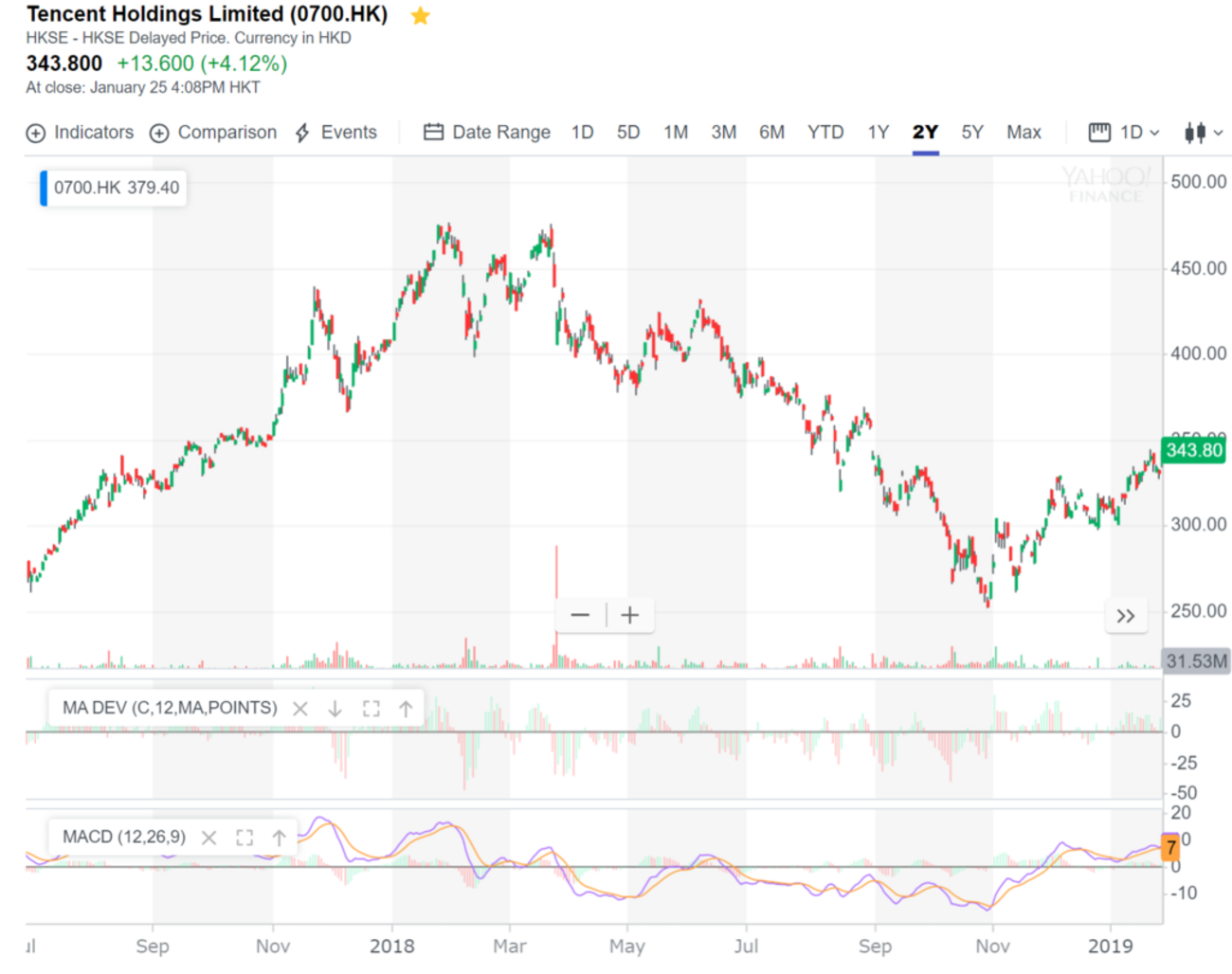Click the 31.53M volume tag
The image size is (1232, 974).
tap(1197, 660)
